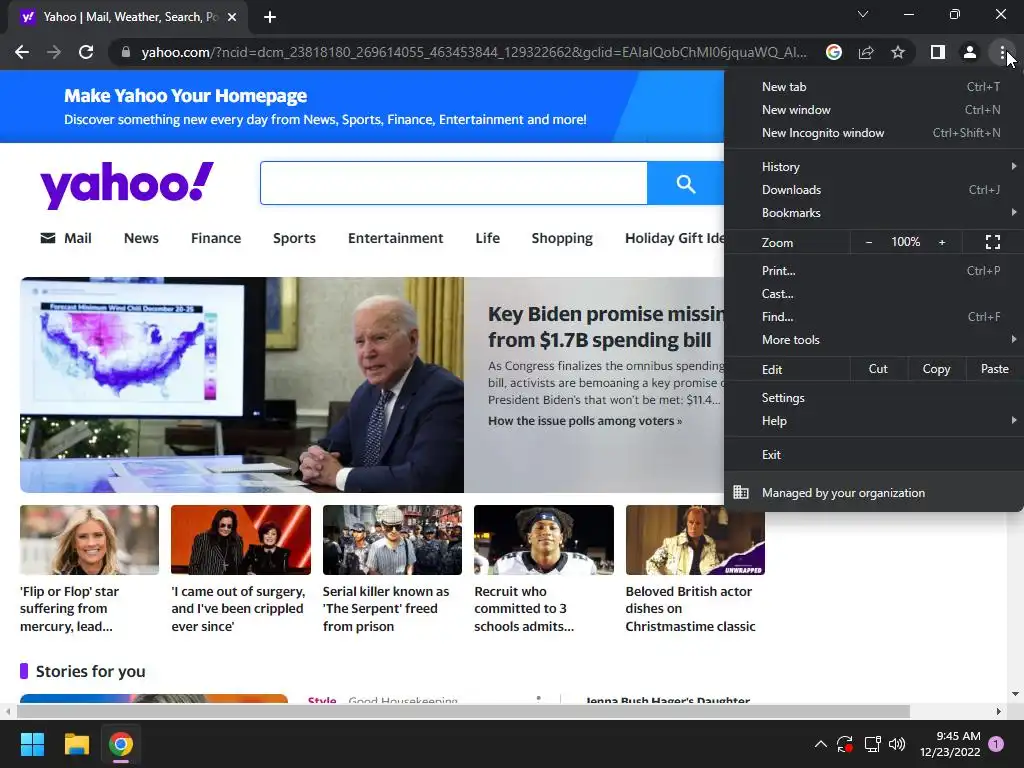Open New Incognito window
Image resolution: width=1024 pixels, height=768 pixels.
pos(874,133)
